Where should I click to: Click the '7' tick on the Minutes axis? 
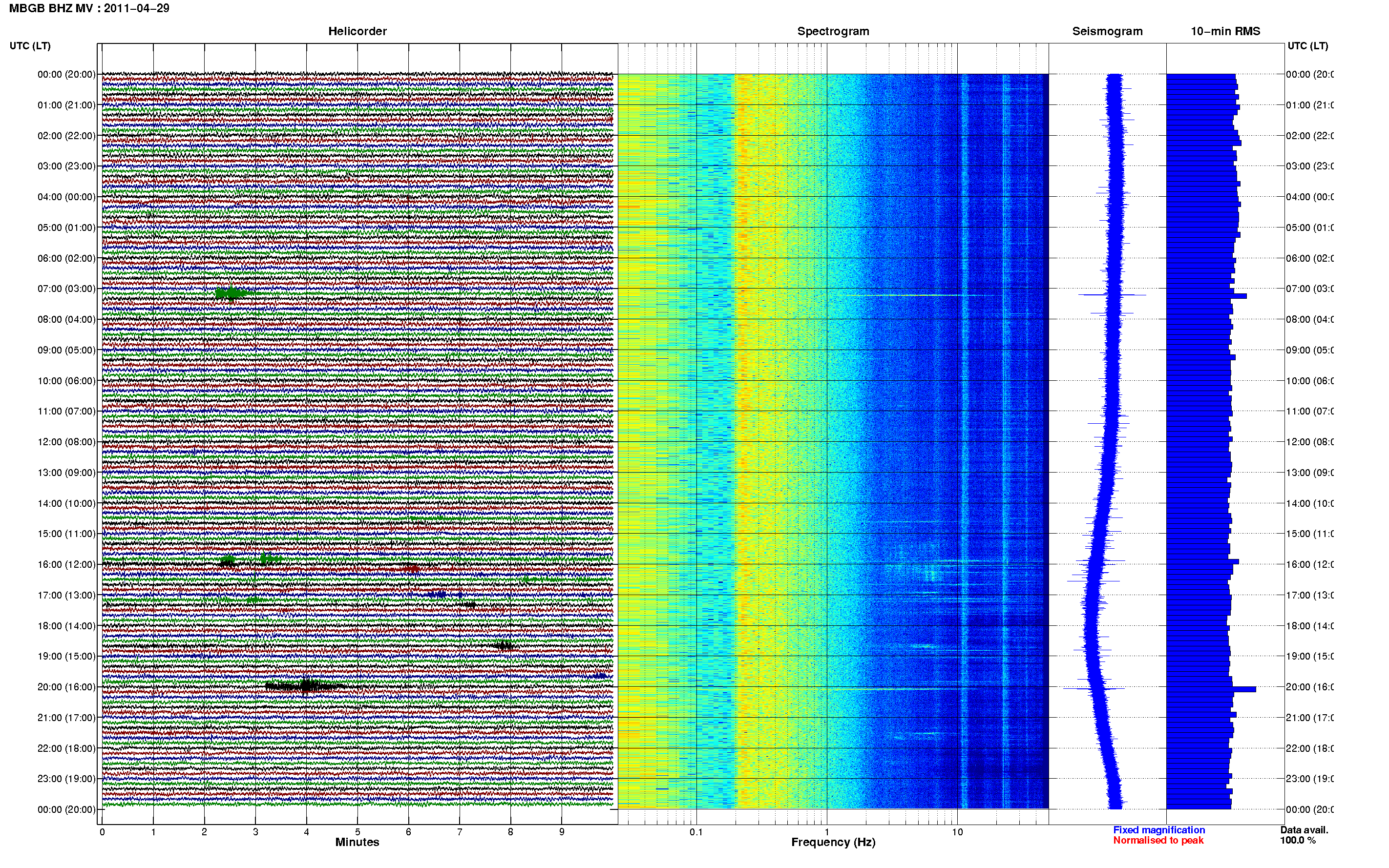pos(460,832)
